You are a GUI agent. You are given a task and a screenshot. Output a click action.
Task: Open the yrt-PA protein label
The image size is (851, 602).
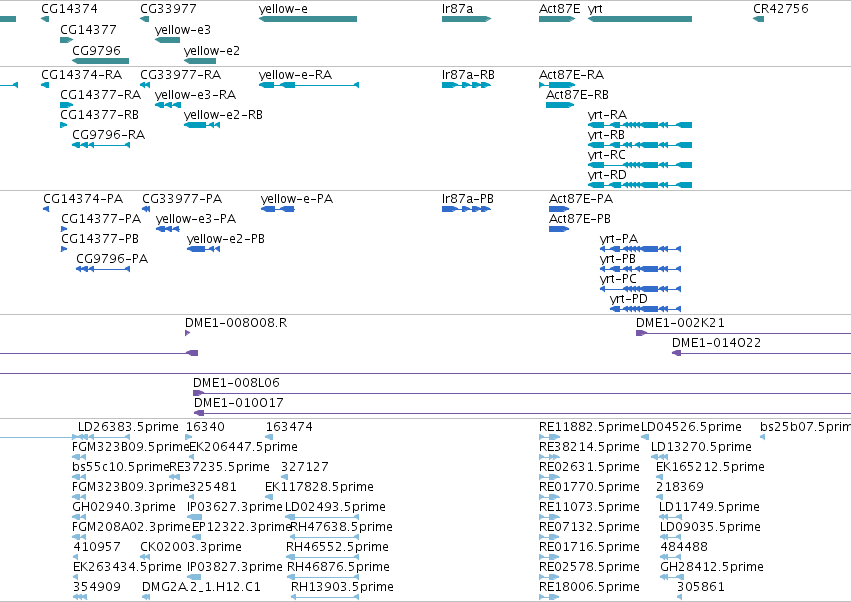pos(619,239)
